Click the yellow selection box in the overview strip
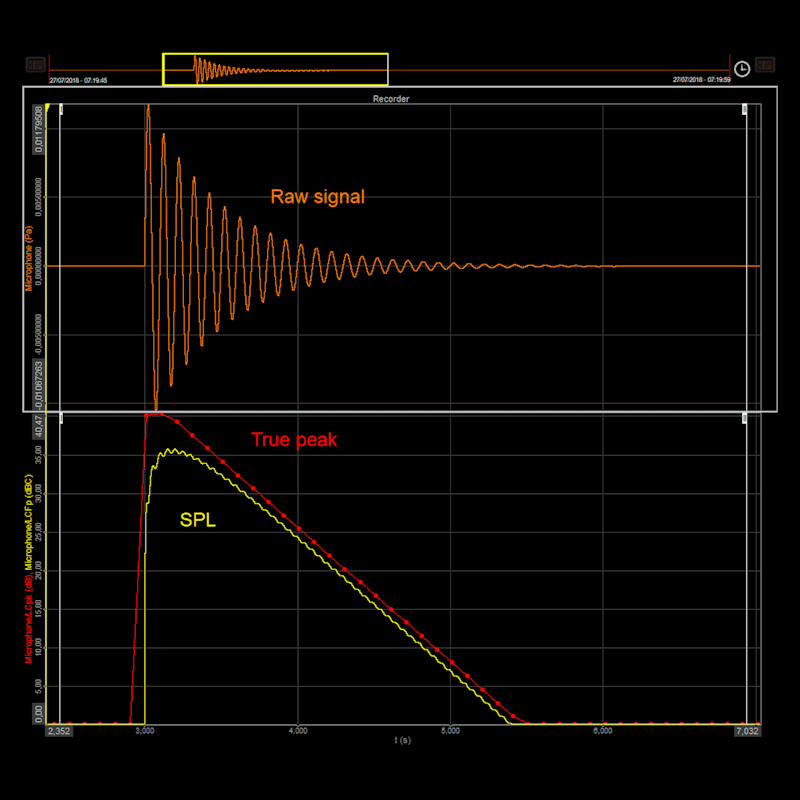This screenshot has width=800, height=800. (276, 69)
